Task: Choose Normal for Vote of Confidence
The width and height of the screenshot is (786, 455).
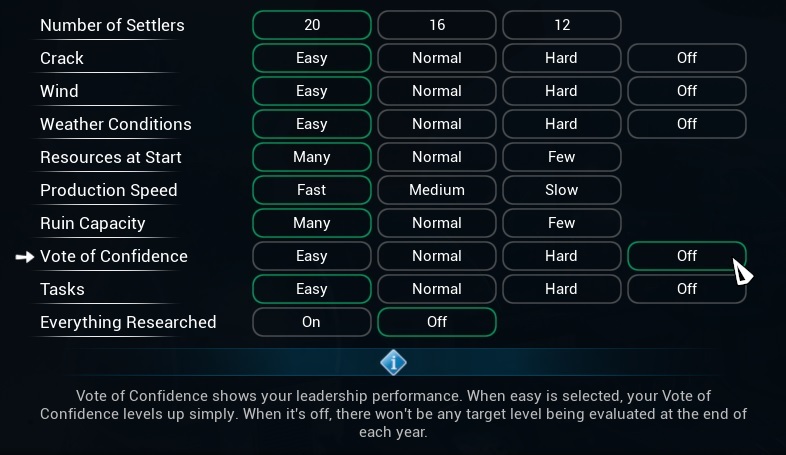Action: [x=437, y=256]
